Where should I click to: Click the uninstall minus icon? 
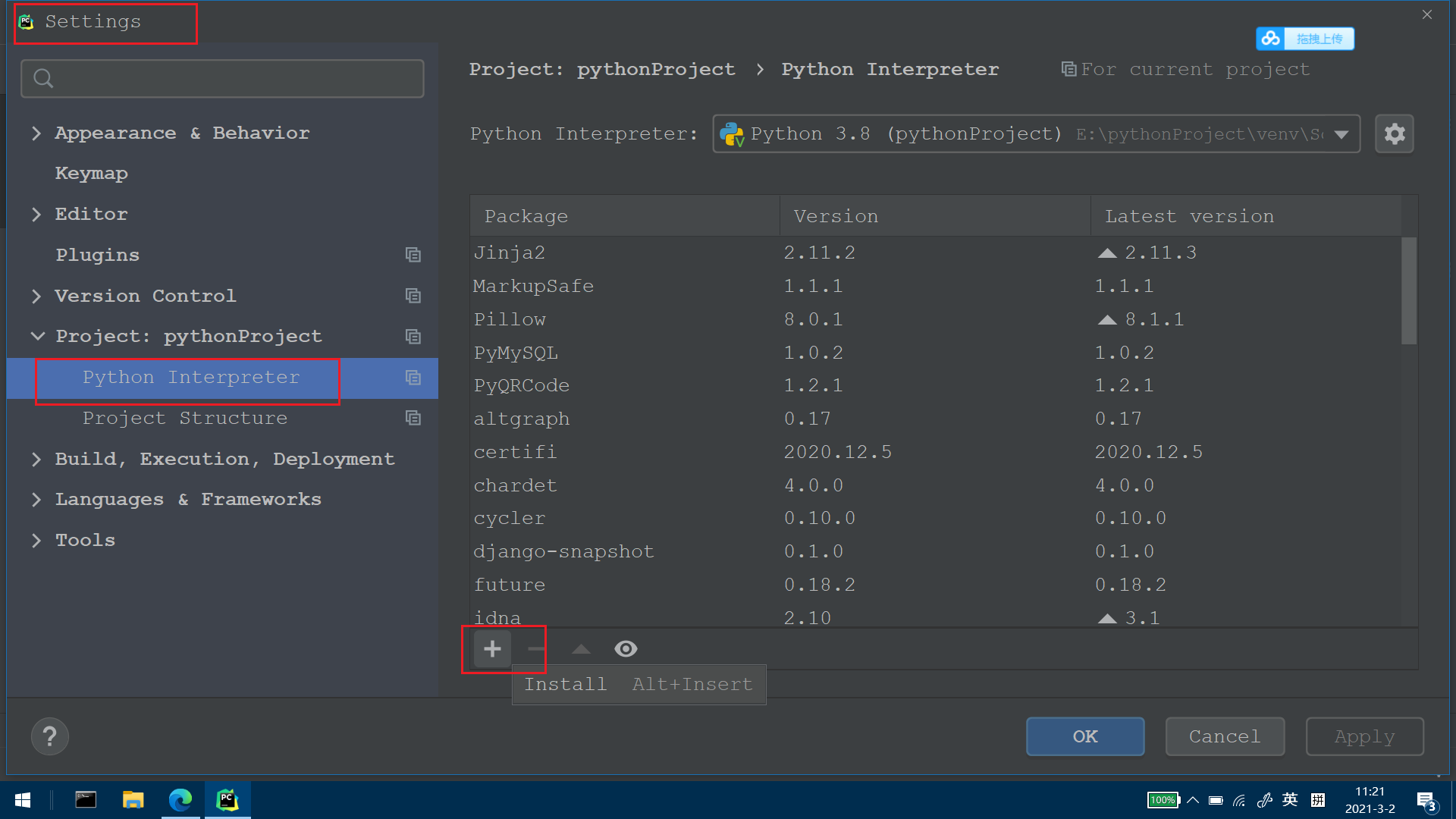pos(536,649)
